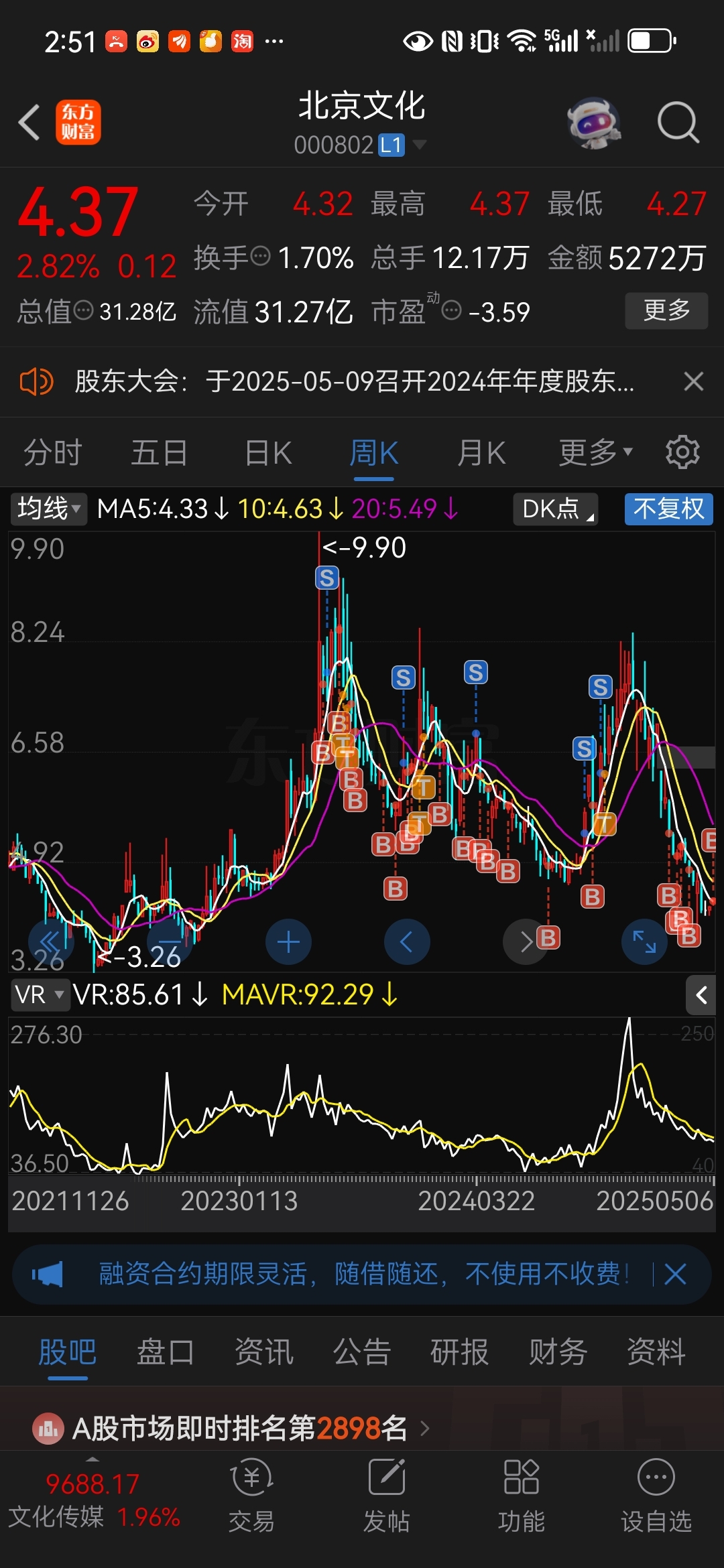Open the 均线 indicator dropdown
The width and height of the screenshot is (724, 1568).
coord(48,509)
